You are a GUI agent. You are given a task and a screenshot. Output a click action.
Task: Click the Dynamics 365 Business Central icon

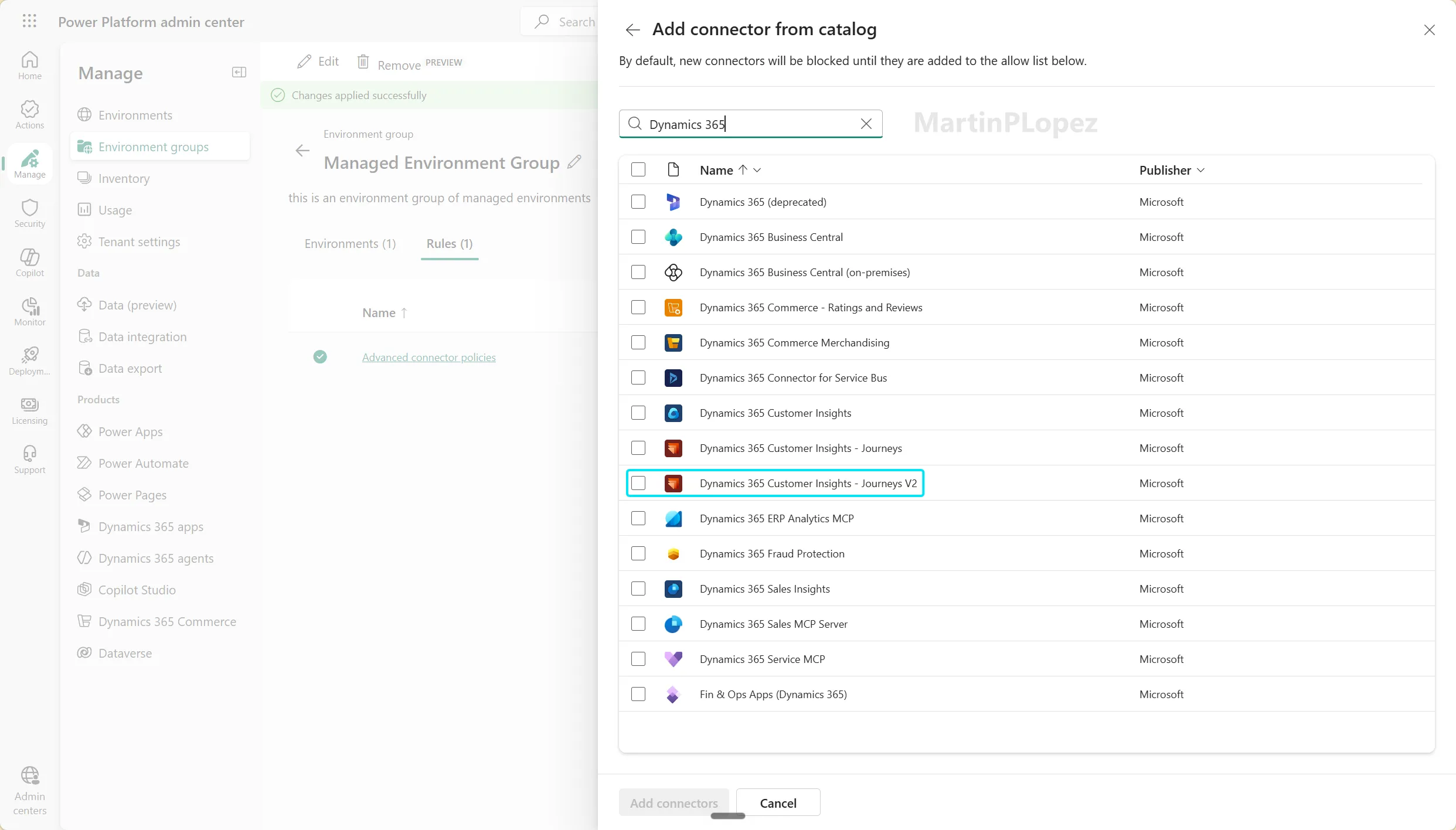673,237
